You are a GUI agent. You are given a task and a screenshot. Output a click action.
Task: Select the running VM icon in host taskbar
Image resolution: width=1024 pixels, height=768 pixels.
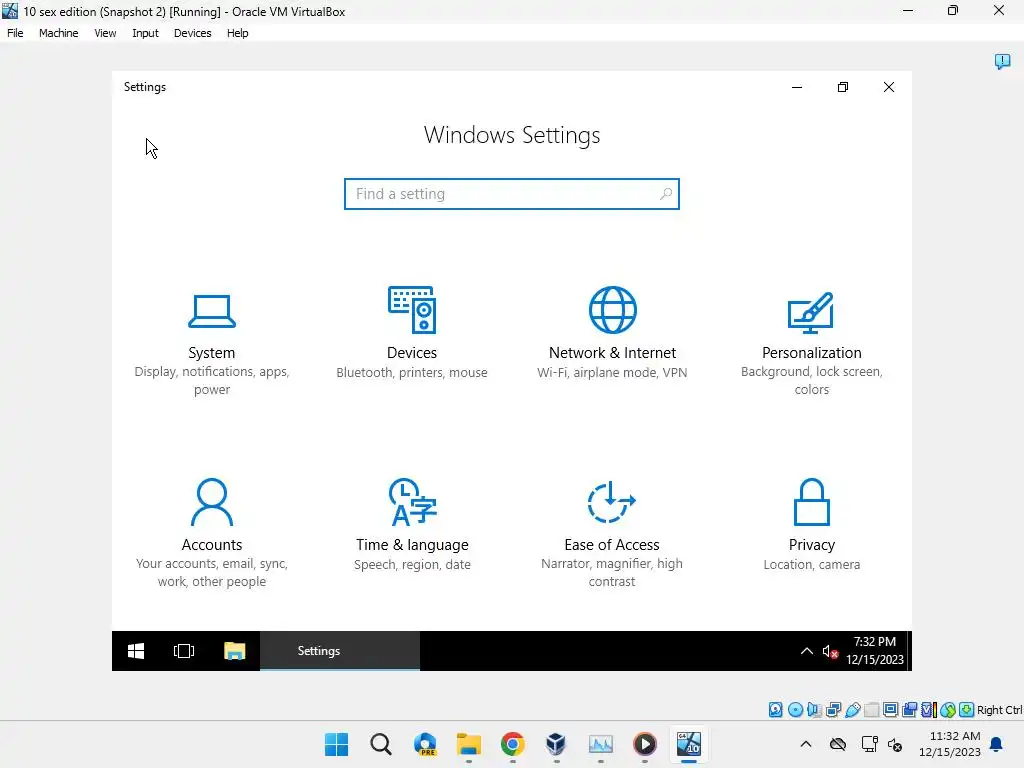tap(689, 744)
